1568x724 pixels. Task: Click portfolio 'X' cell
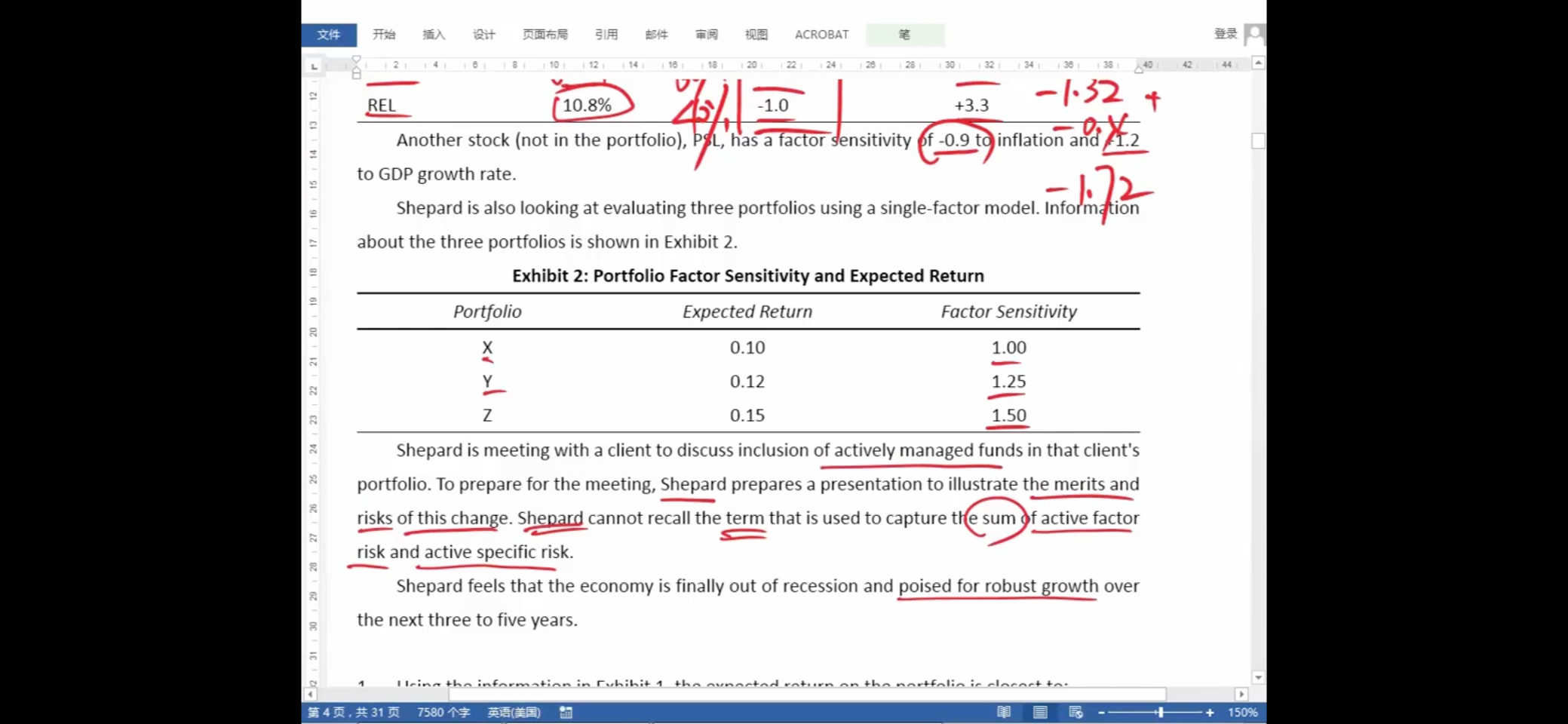point(487,348)
